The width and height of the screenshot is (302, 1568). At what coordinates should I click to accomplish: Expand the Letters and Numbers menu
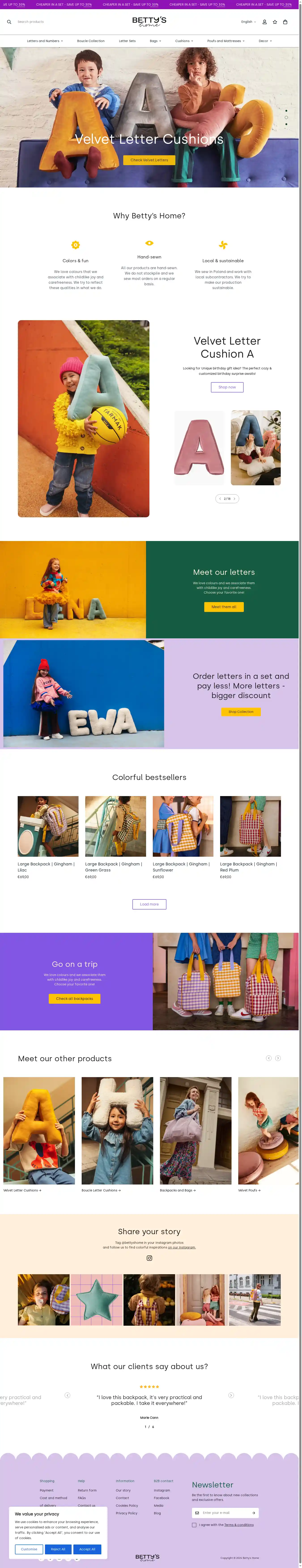[45, 41]
